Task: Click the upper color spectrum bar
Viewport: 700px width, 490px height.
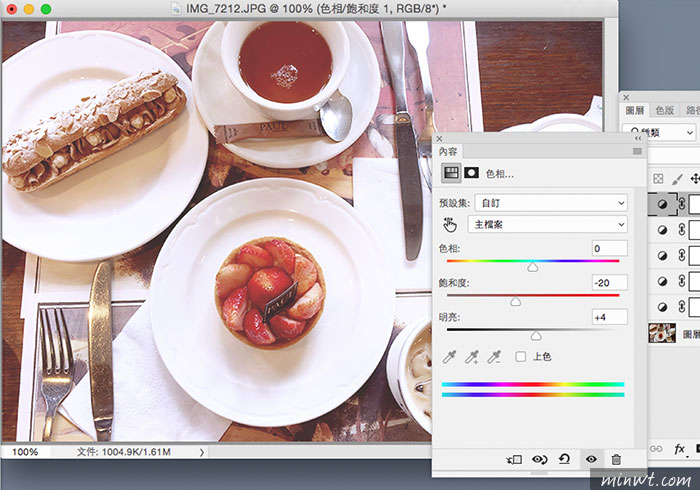Action: coord(533,384)
